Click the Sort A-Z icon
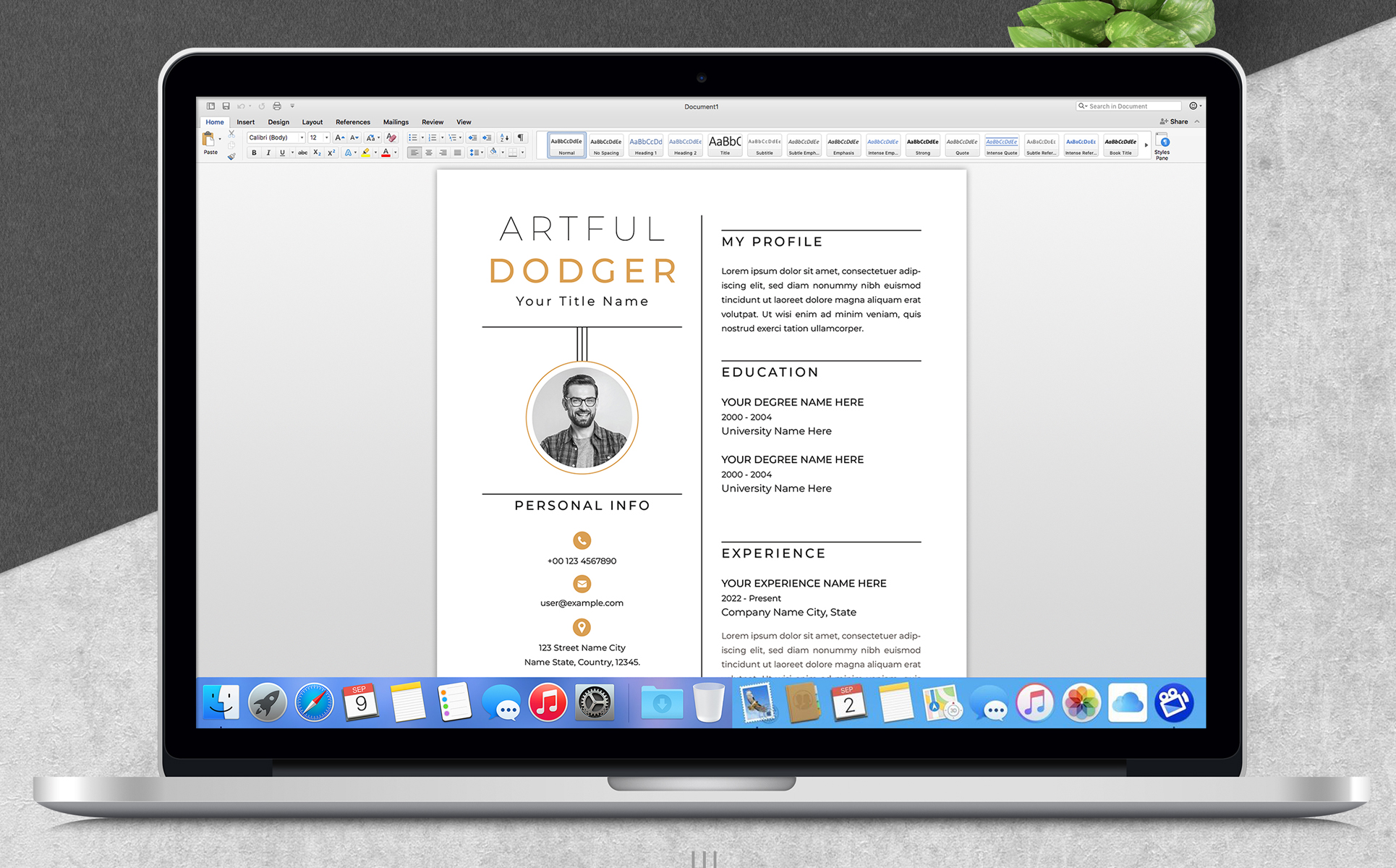 click(504, 137)
